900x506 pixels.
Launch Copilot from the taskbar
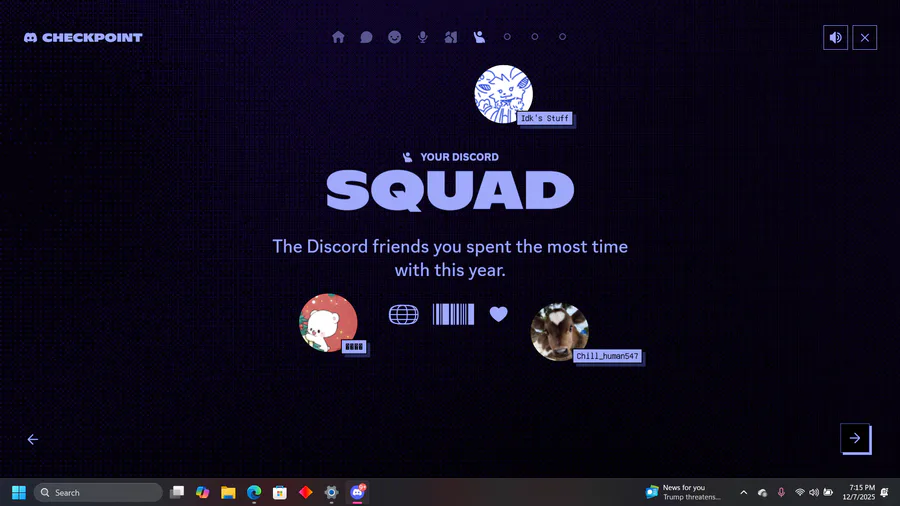pos(202,492)
